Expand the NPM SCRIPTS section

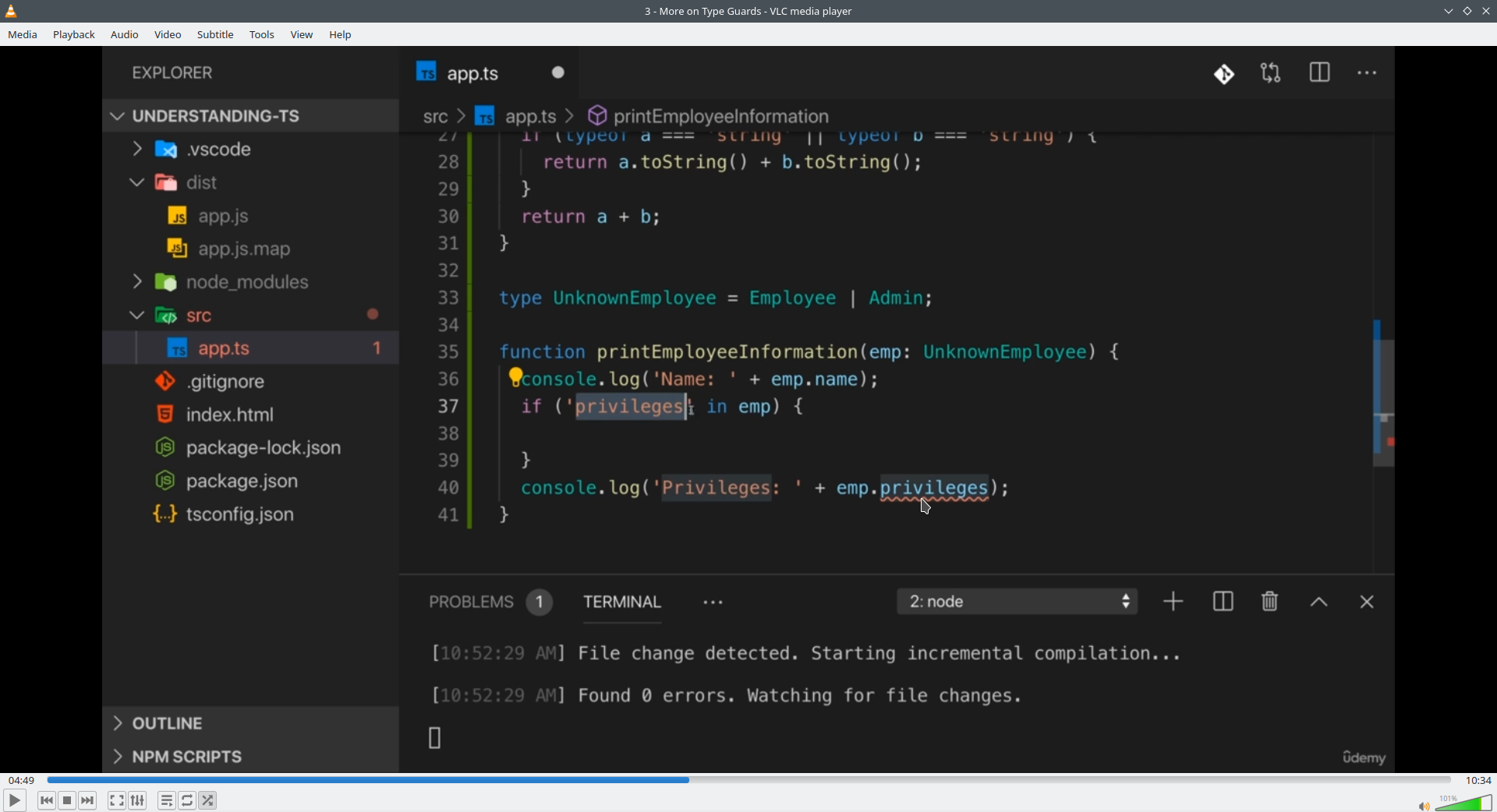[x=250, y=757]
